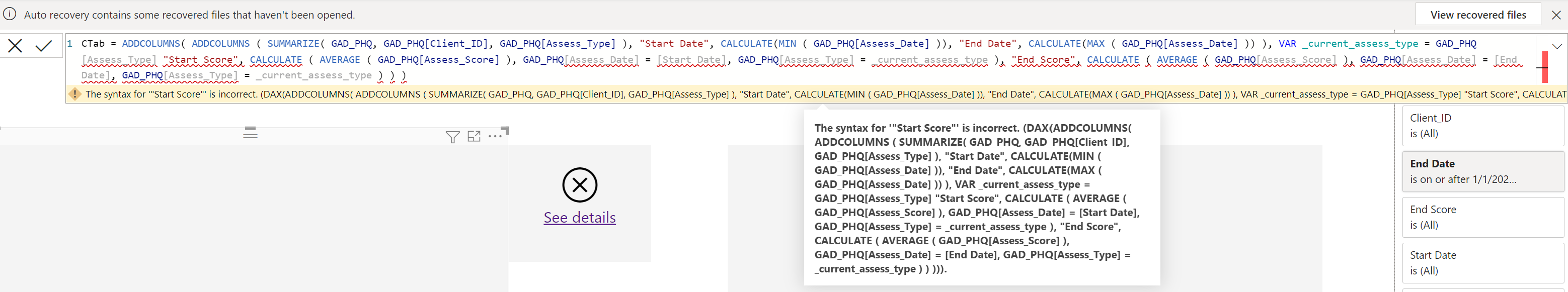Click the auto recovery info icon
The height and width of the screenshot is (292, 1568).
10,14
